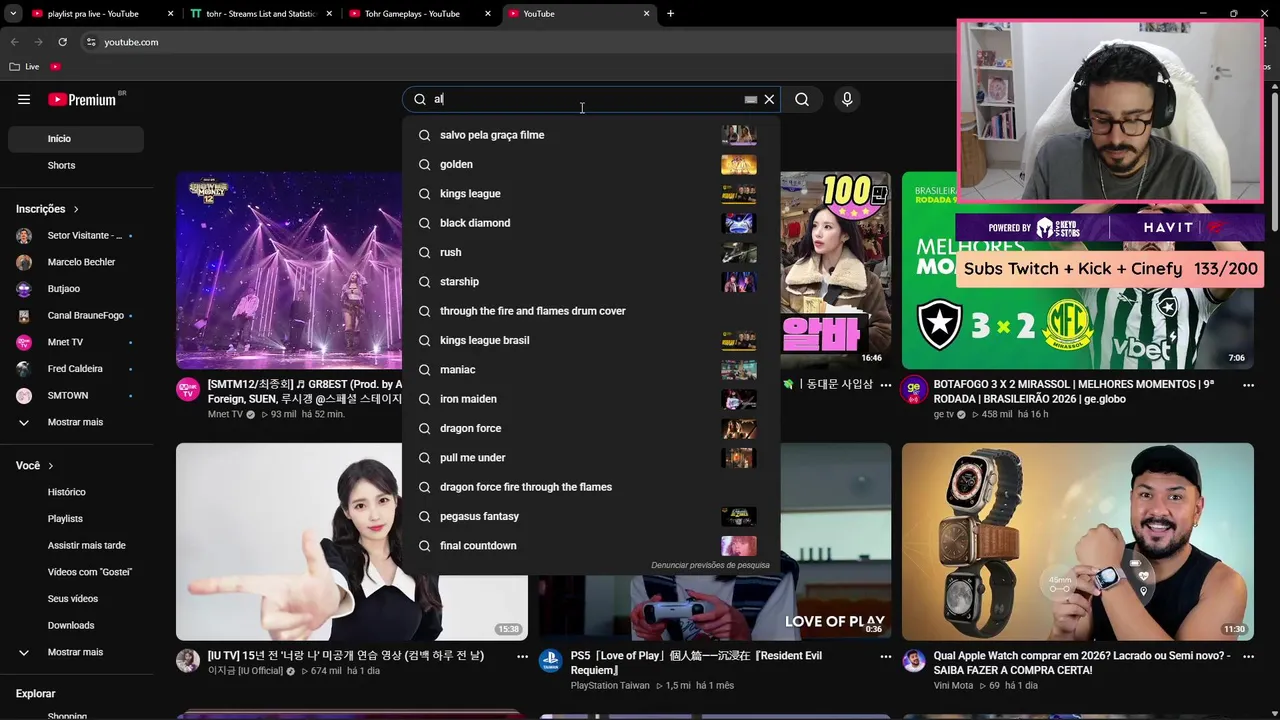
Task: Open Histórico
Action: coord(76,492)
